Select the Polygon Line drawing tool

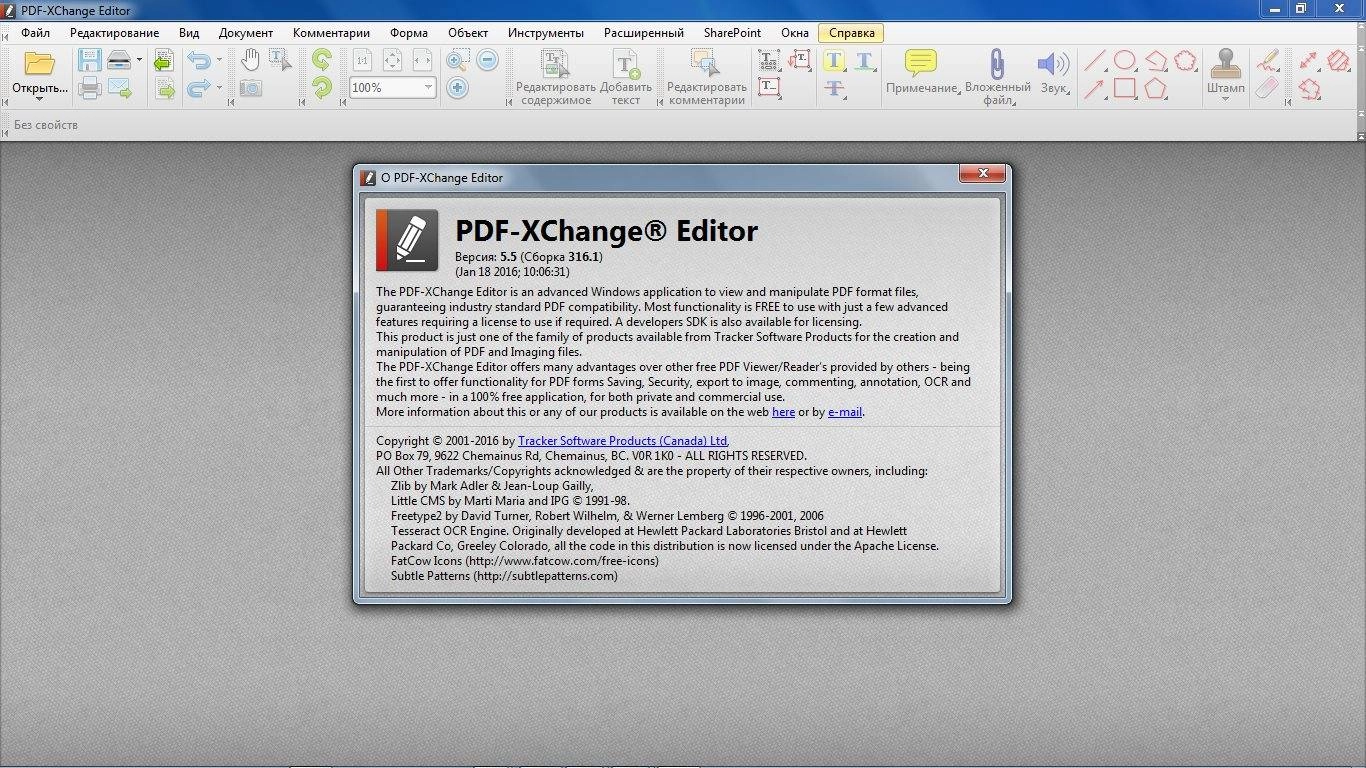1156,61
